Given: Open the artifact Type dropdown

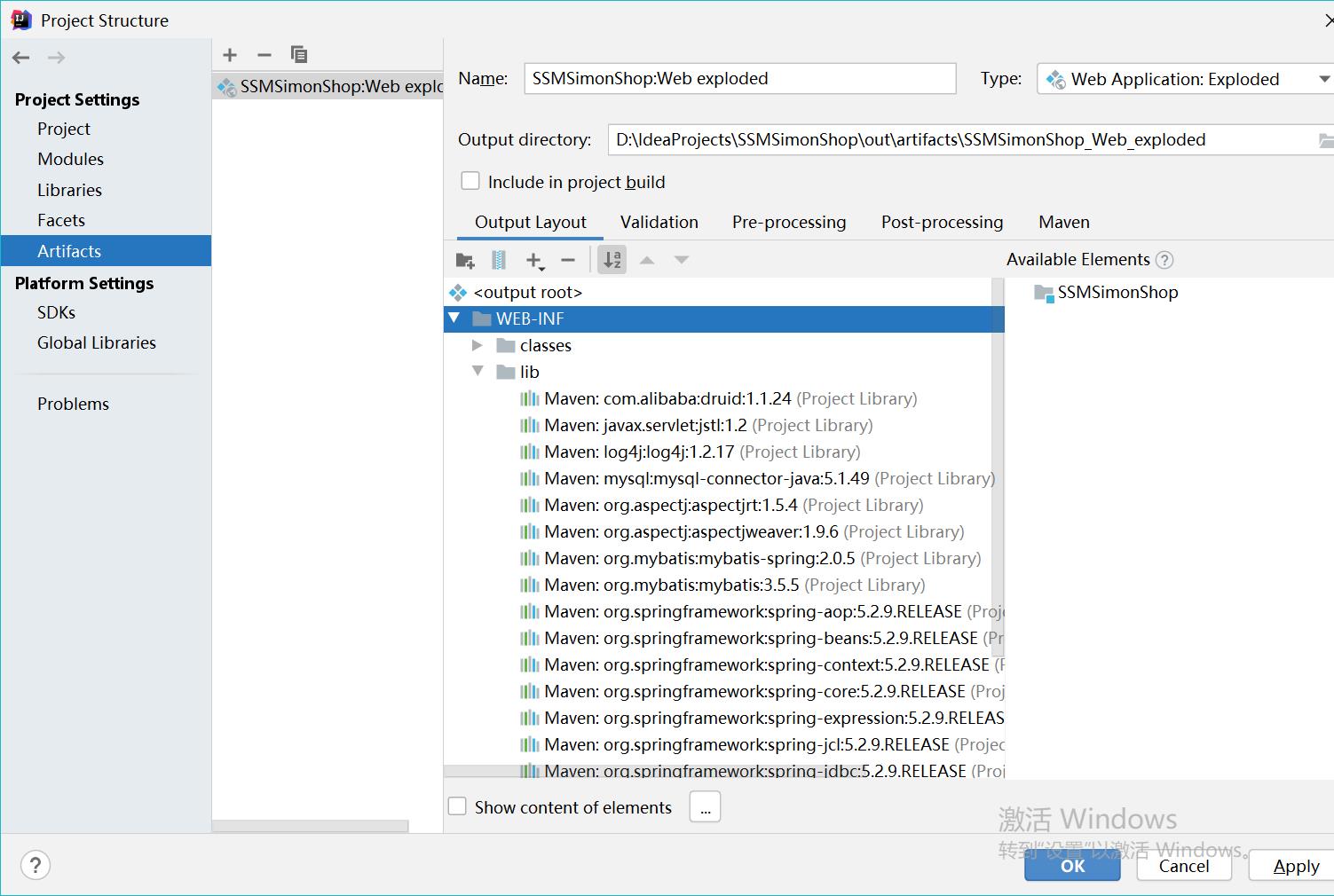Looking at the screenshot, I should click(1185, 79).
